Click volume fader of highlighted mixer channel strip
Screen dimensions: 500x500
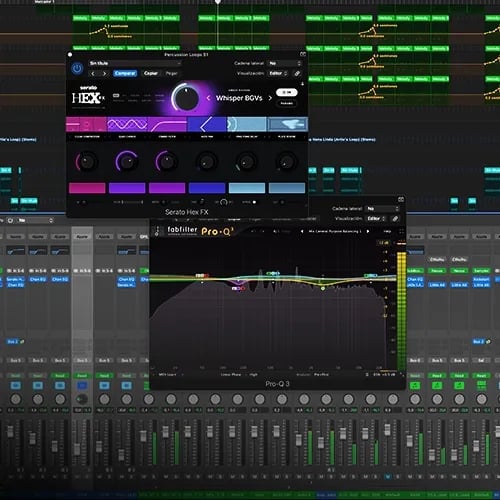[x=77, y=449]
